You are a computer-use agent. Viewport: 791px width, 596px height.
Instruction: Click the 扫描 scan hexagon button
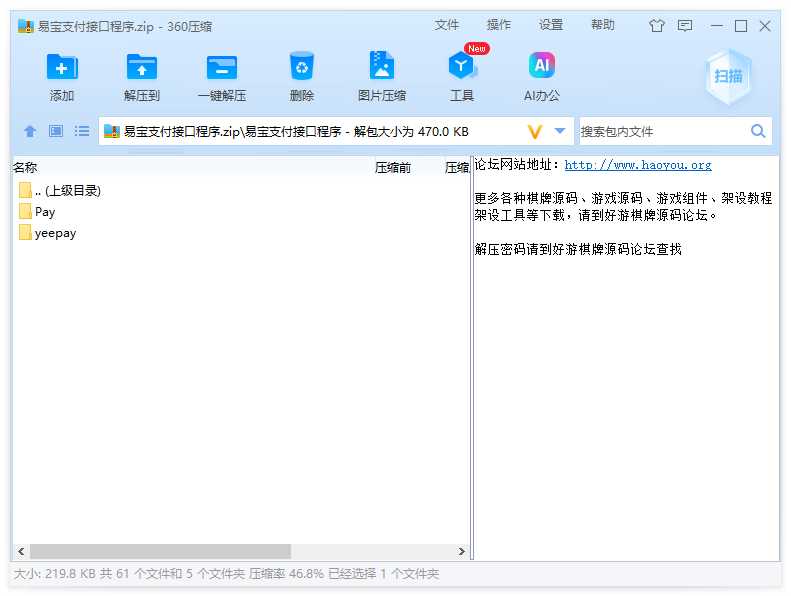point(728,77)
